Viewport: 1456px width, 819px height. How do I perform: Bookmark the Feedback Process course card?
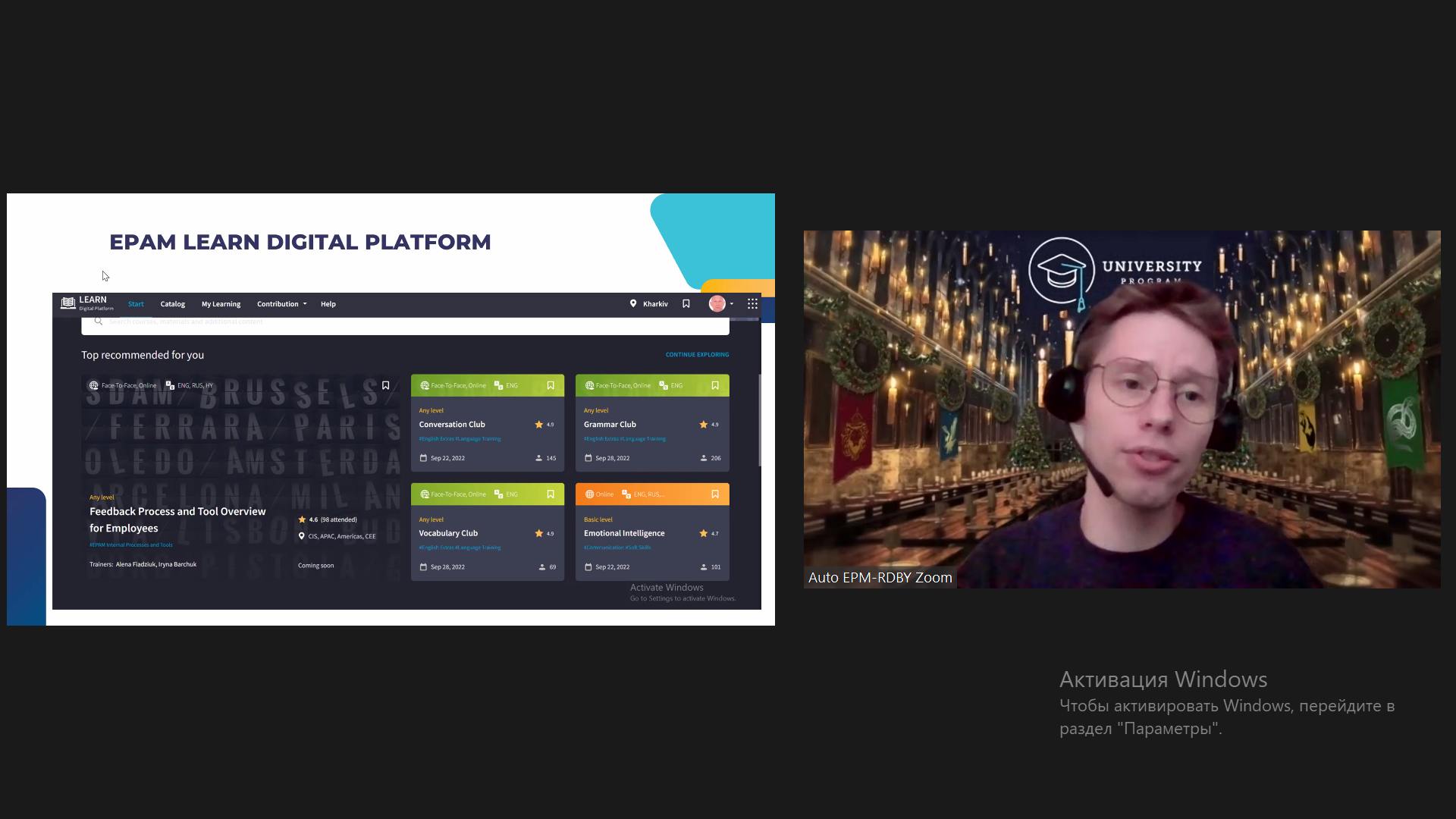[x=385, y=385]
